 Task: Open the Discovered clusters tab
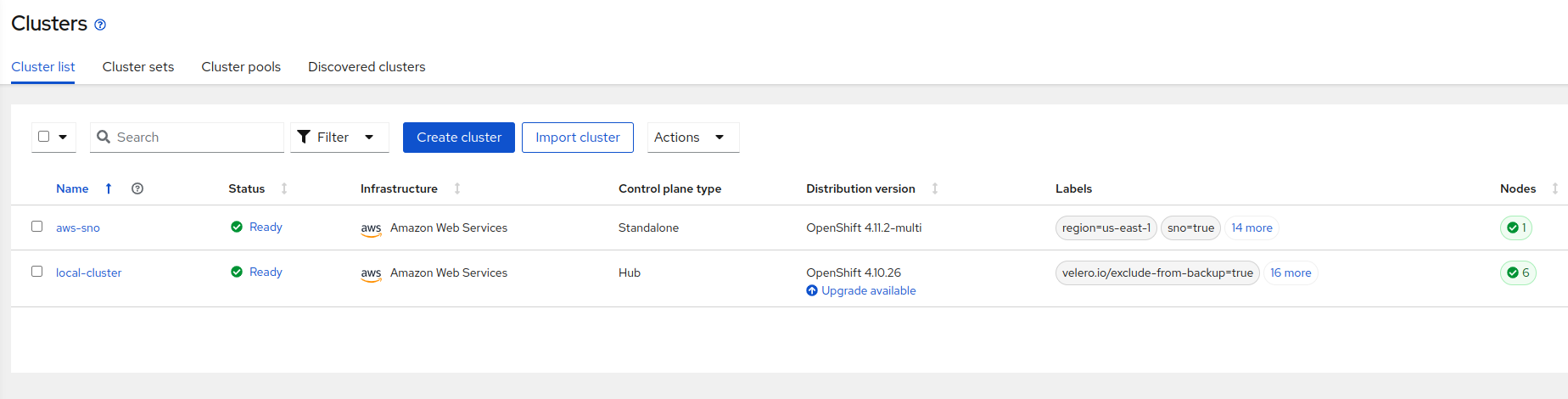(367, 66)
